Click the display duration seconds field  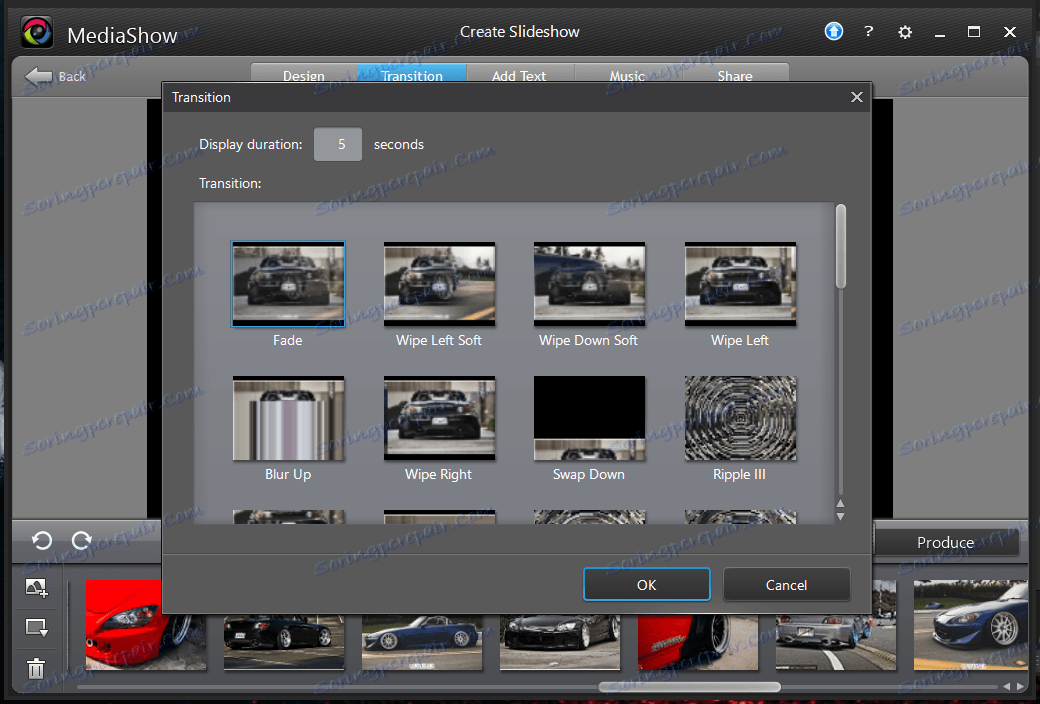[x=338, y=144]
